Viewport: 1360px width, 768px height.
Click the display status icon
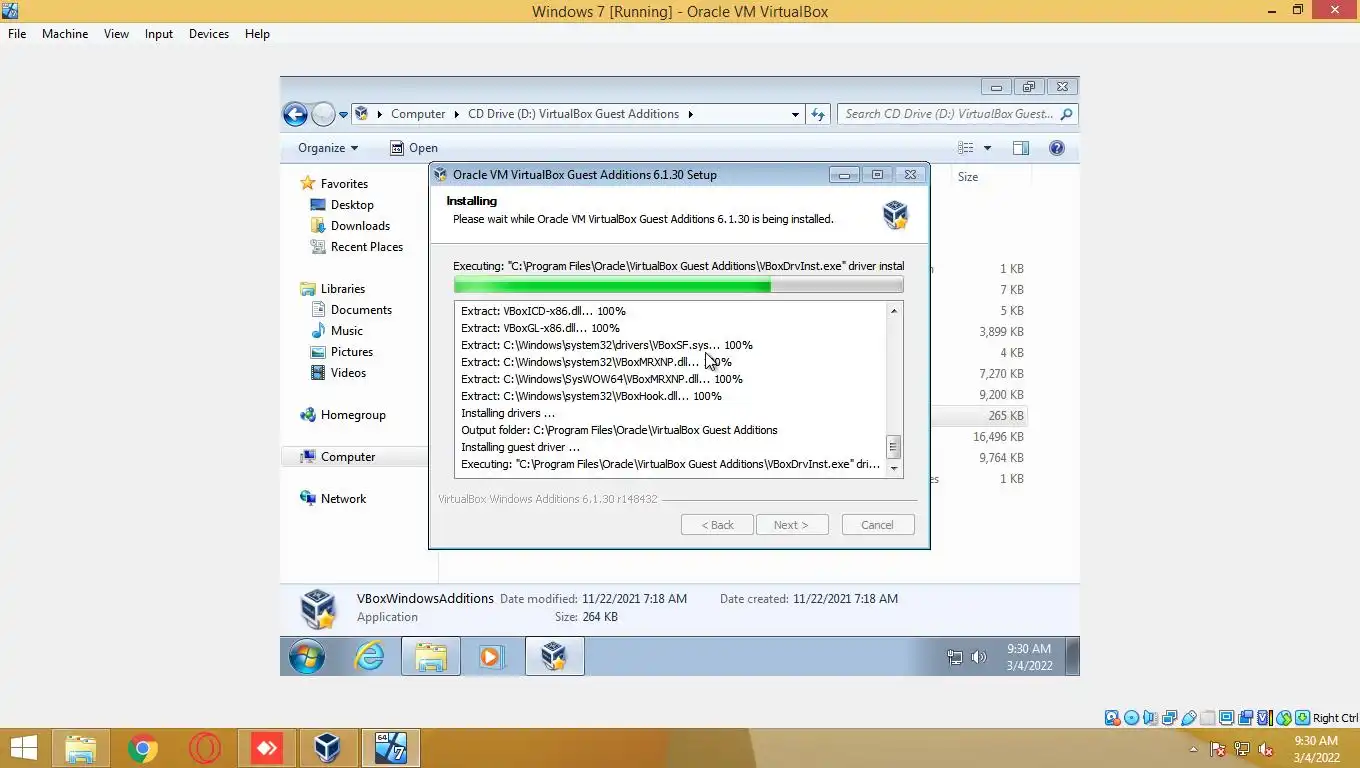(x=1226, y=718)
